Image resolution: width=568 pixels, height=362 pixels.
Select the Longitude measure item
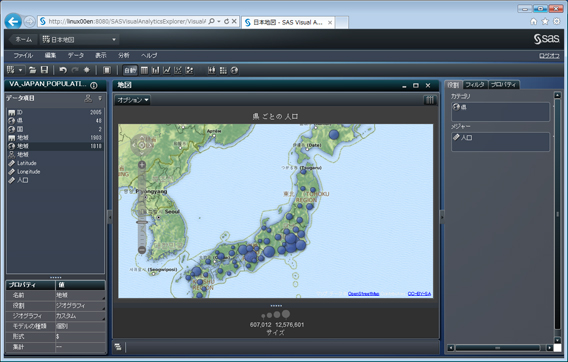(x=55, y=171)
